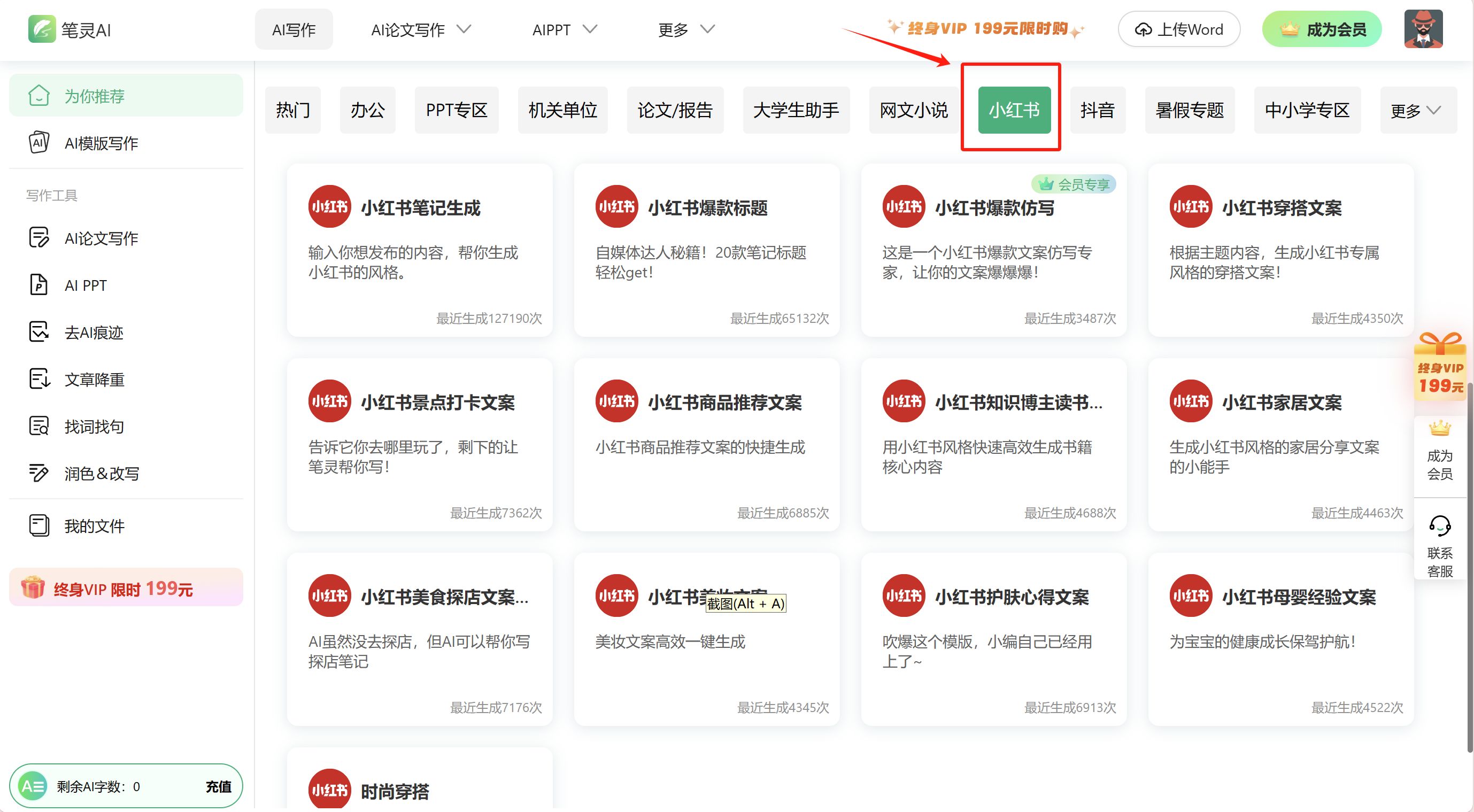
Task: Click 充值 to recharge AI words
Action: click(x=218, y=786)
